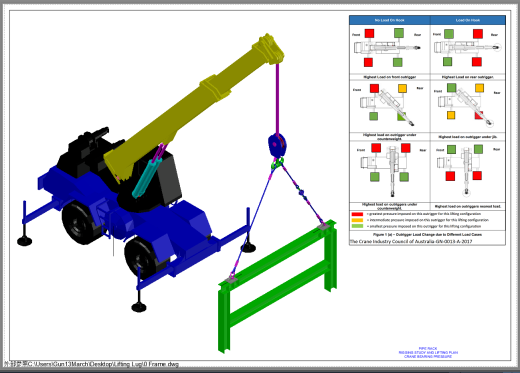Select 'RIGGING STUDY AND LIFTING PLAN' title text
This screenshot has width=520, height=373.
pos(428,352)
